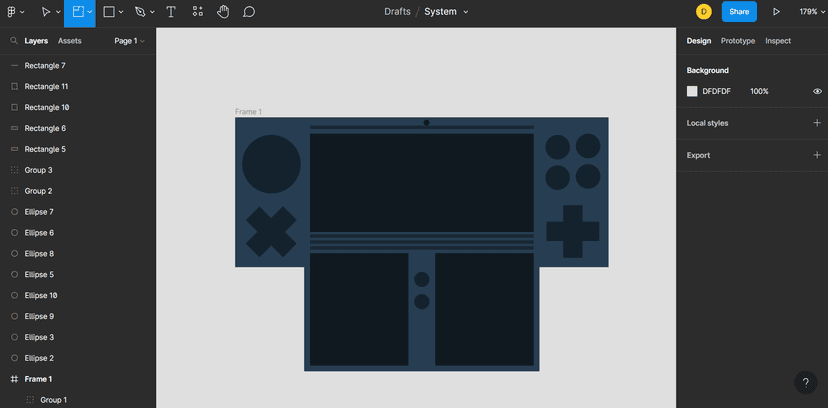Switch to the Assets tab
Screen dimensions: 828x408
coord(70,41)
